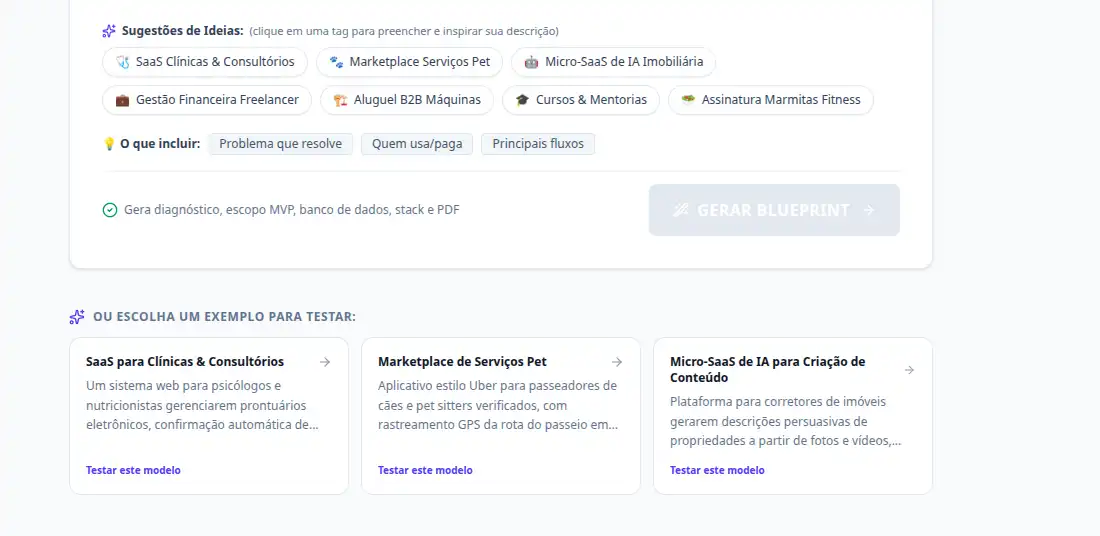The height and width of the screenshot is (536, 1100).
Task: Click the O que incluir label
Action: pyautogui.click(x=160, y=144)
